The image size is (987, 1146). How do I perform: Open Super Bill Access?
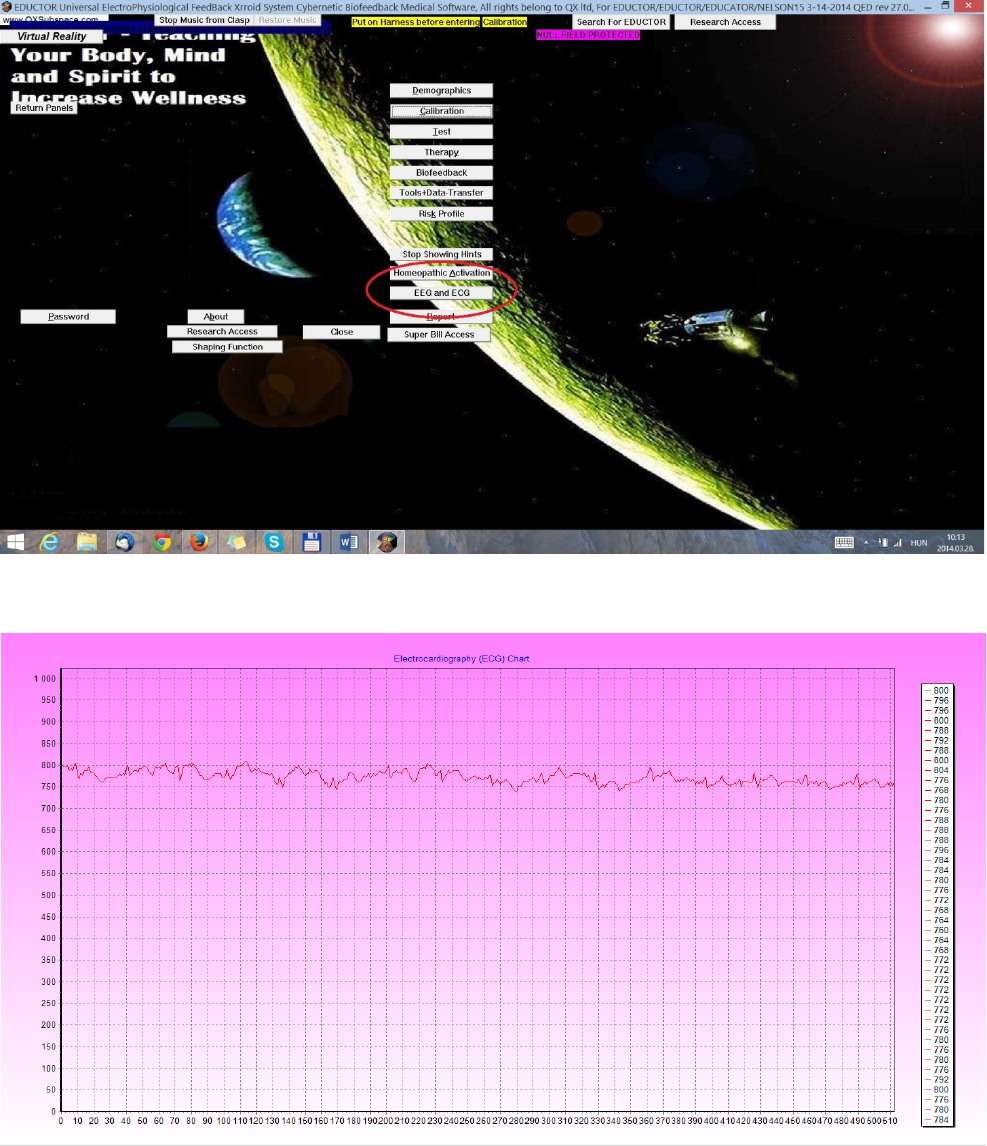click(439, 335)
